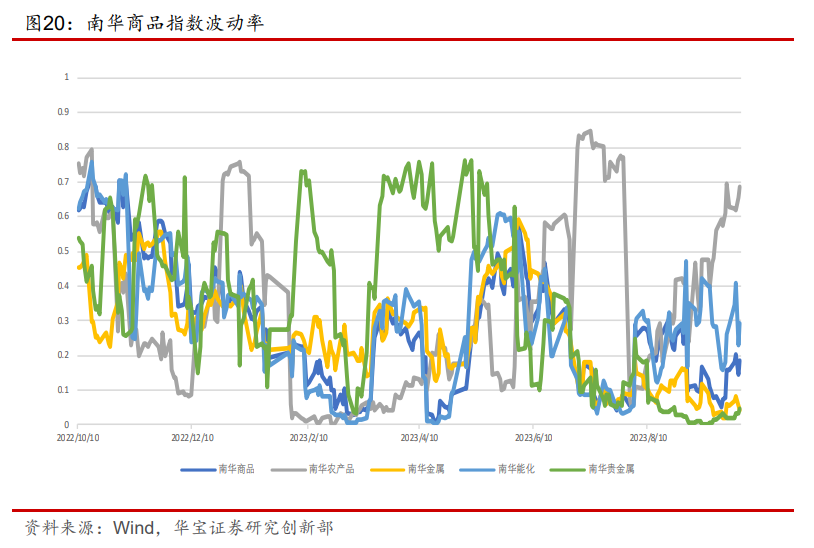Click the chart title 图20：南华商品指数波动率
The image size is (814, 548).
[x=145, y=23]
